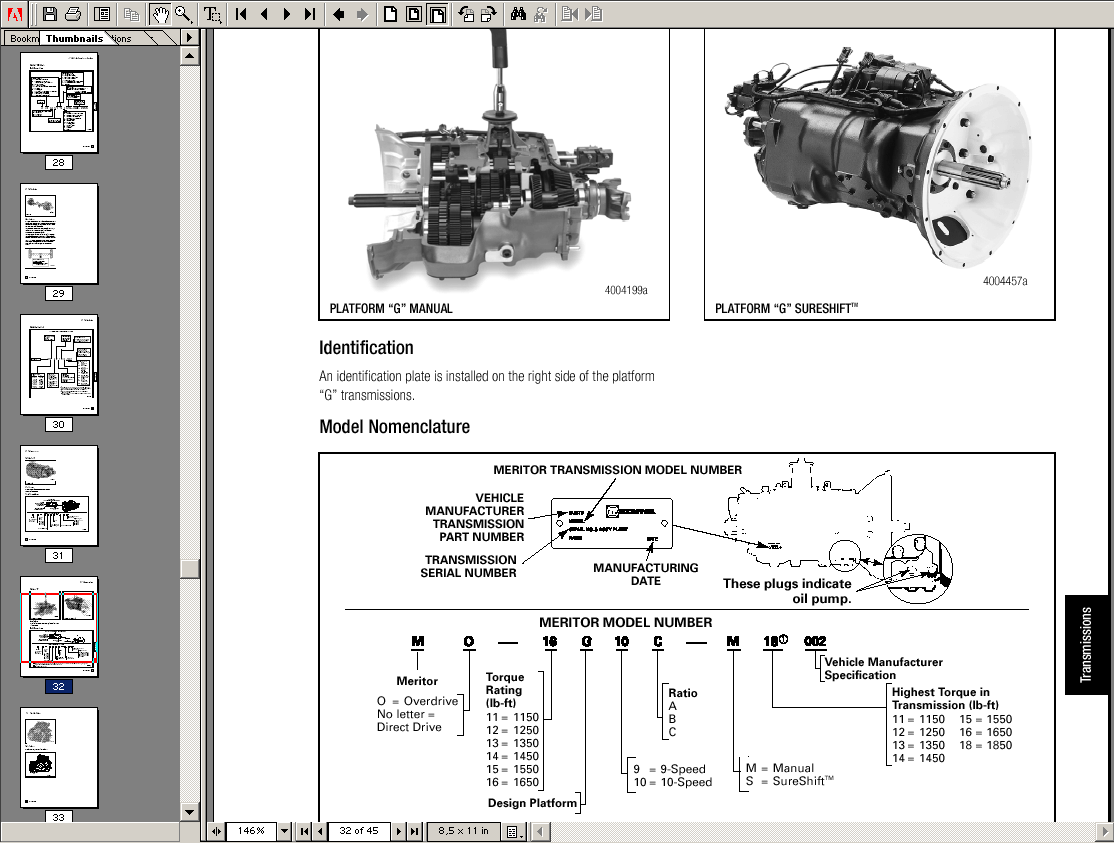
Task: Go back to the previous view
Action: pos(338,14)
